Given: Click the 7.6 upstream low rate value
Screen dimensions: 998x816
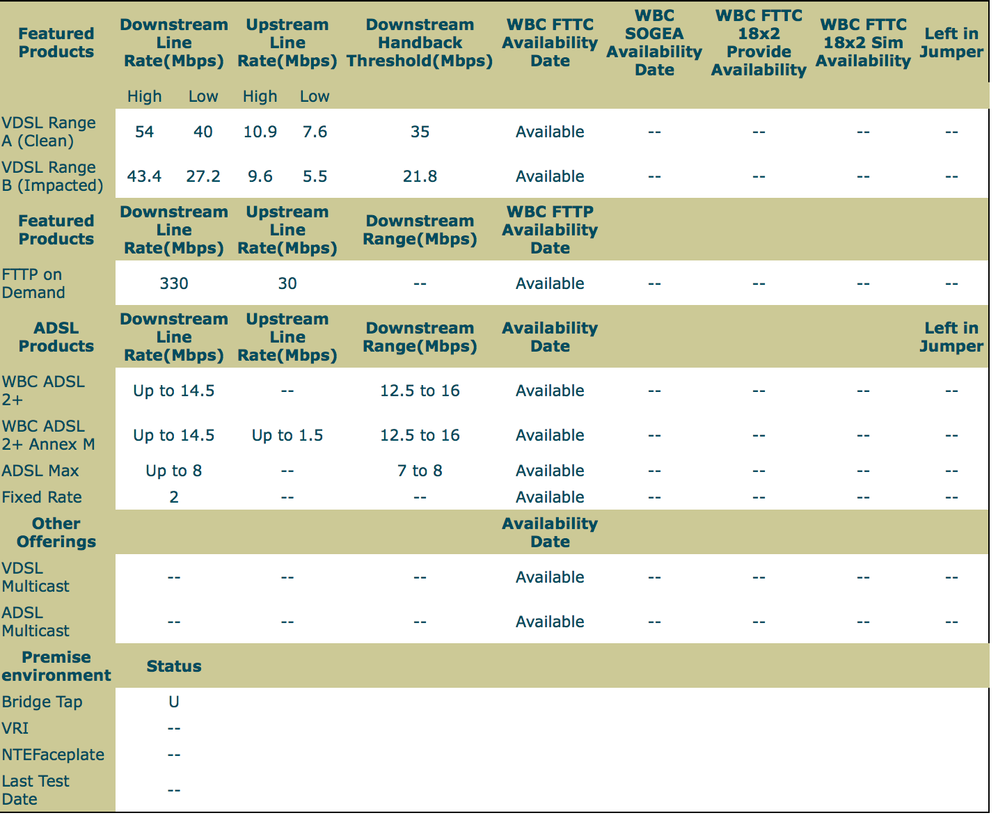Looking at the screenshot, I should 315,132.
